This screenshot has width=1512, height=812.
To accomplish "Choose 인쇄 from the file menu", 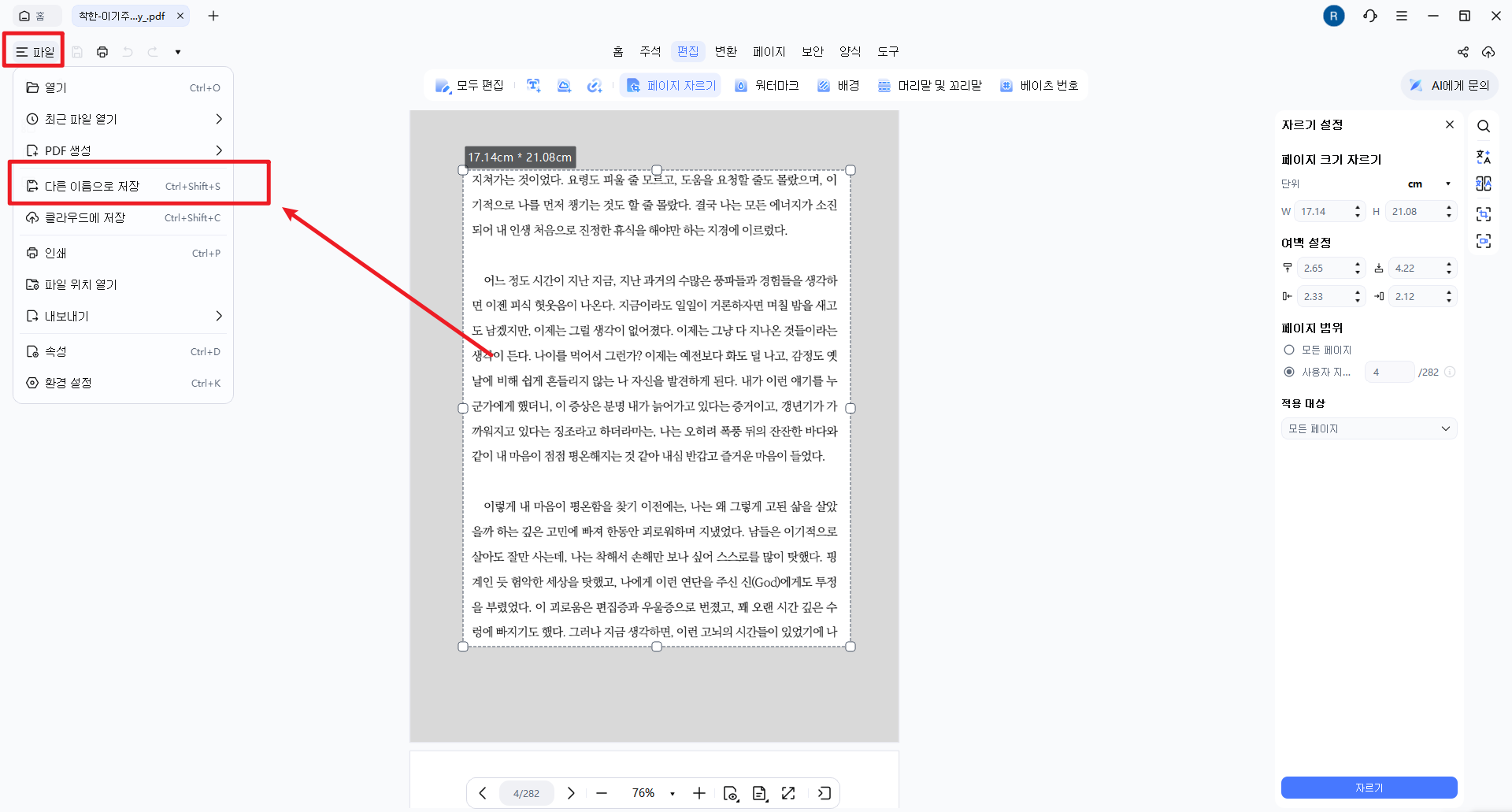I will tap(124, 253).
